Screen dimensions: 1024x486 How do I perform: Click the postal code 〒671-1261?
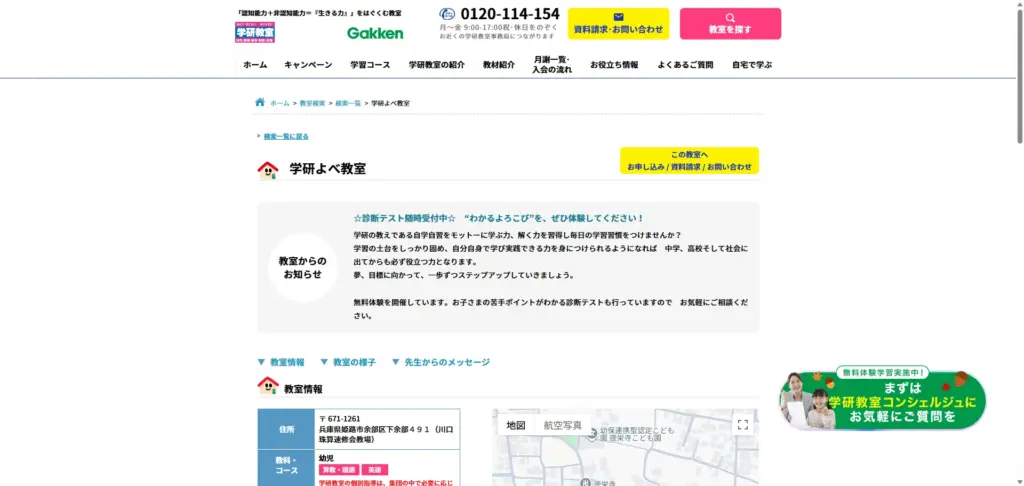tap(340, 419)
